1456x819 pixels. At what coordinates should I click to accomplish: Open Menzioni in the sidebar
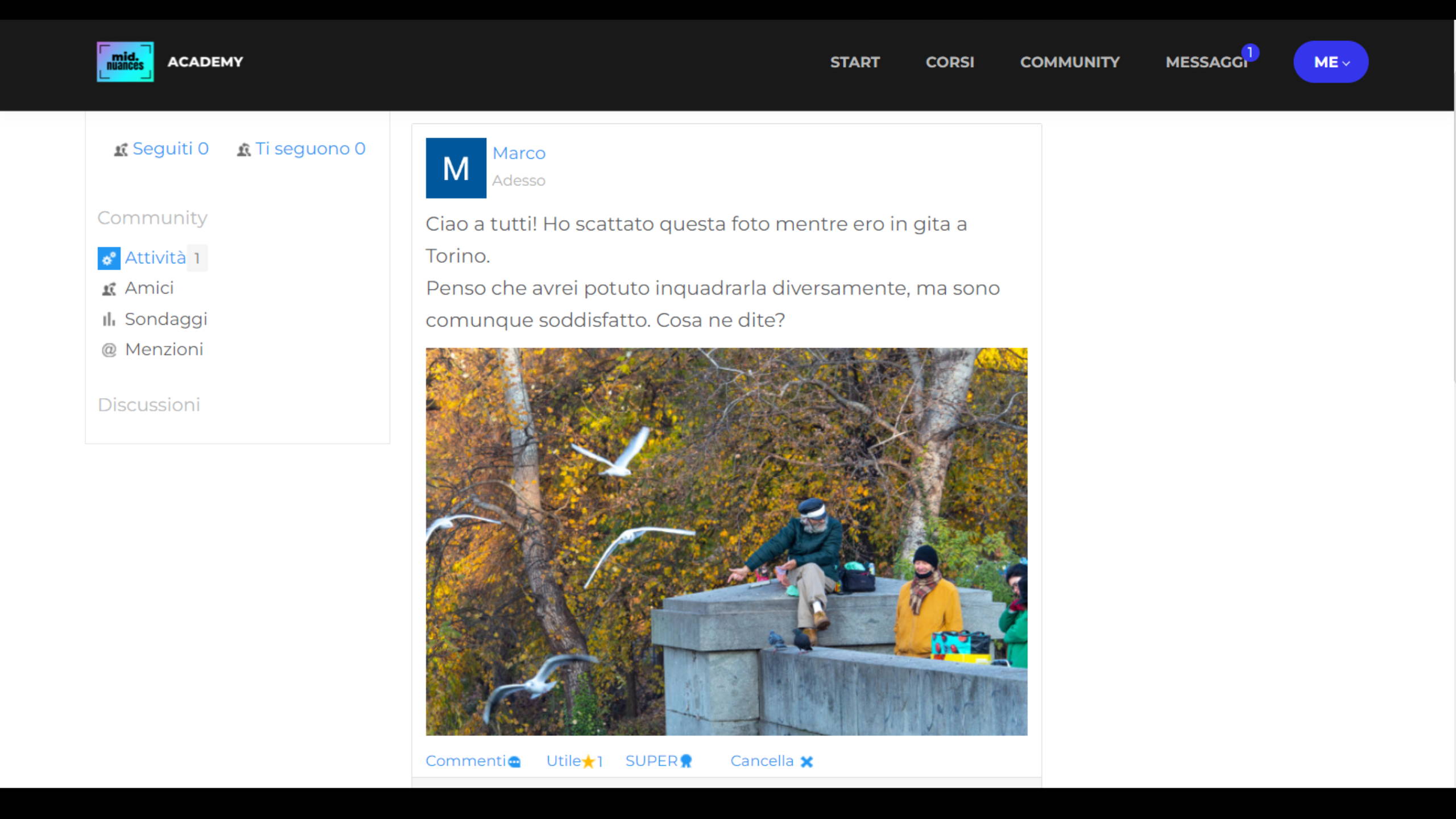coord(164,349)
